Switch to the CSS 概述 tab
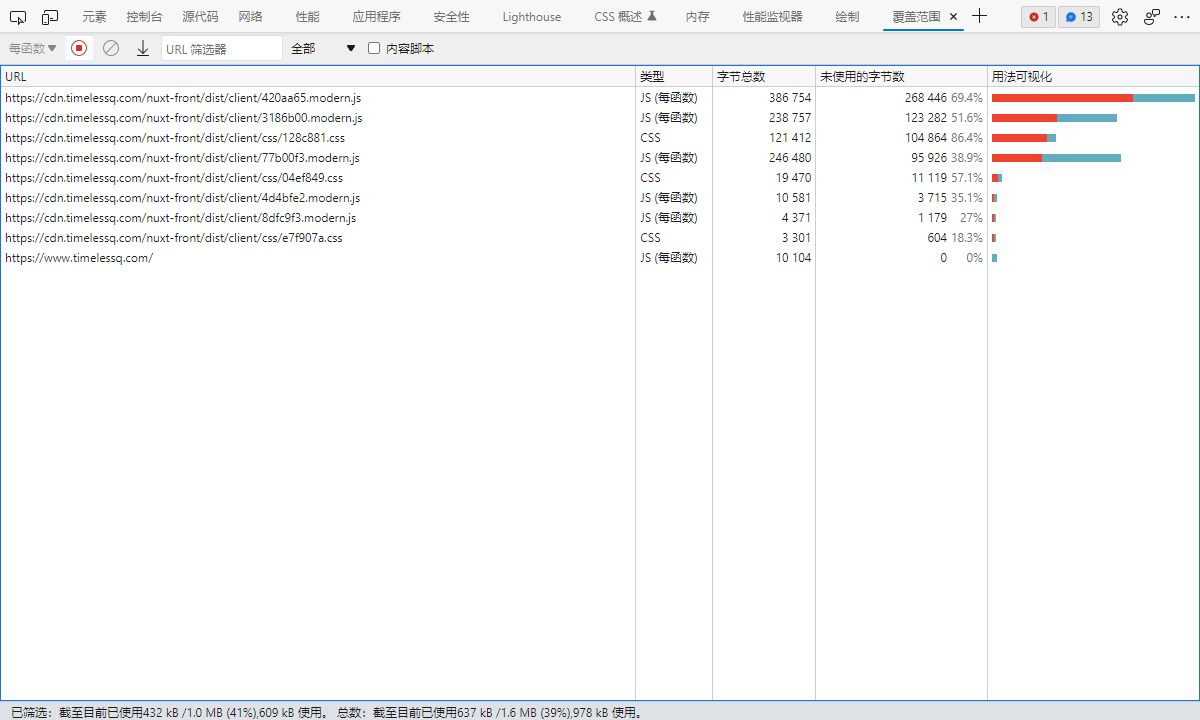This screenshot has height=720, width=1200. pos(625,17)
